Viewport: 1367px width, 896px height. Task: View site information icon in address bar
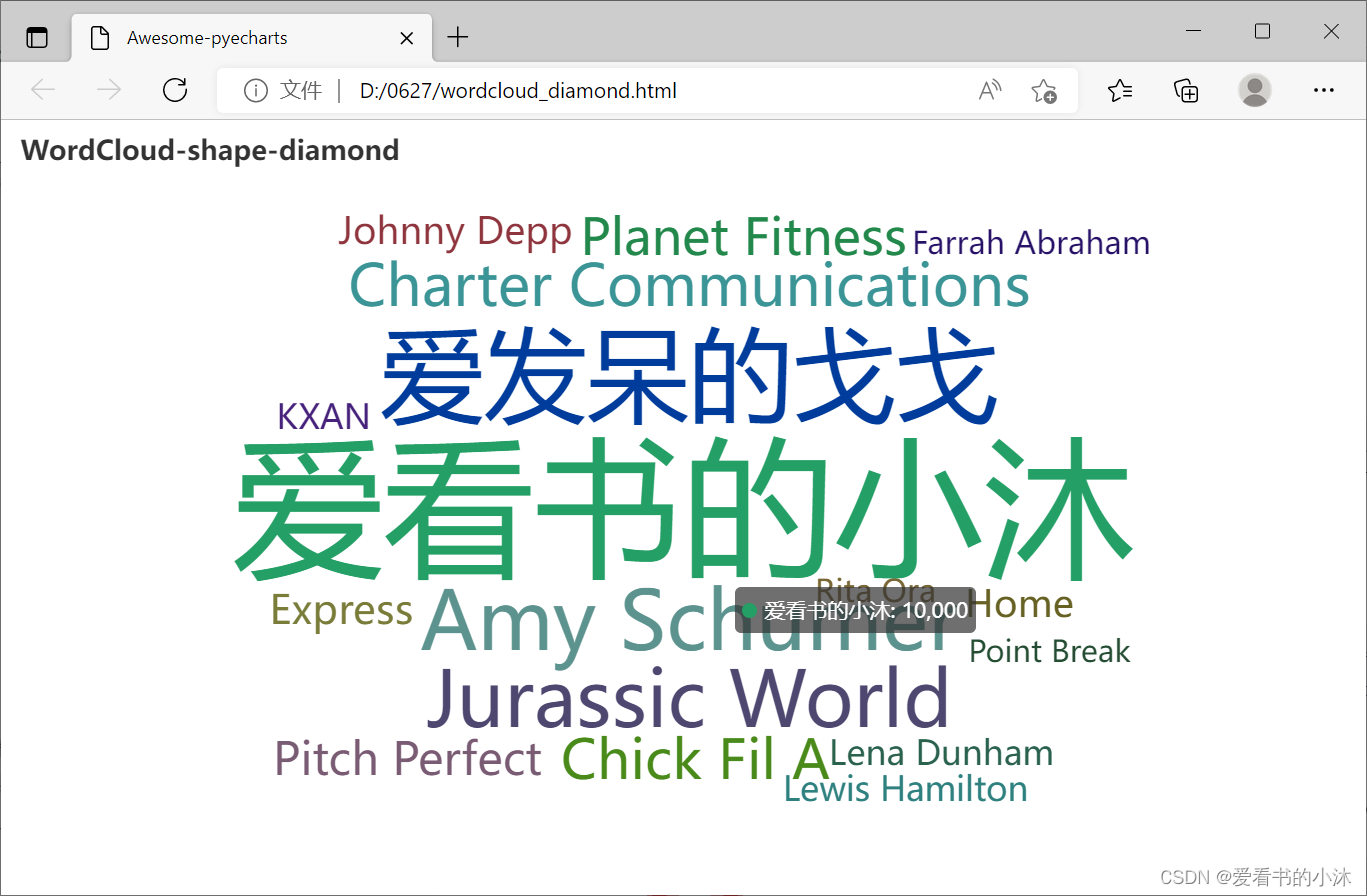(x=256, y=91)
